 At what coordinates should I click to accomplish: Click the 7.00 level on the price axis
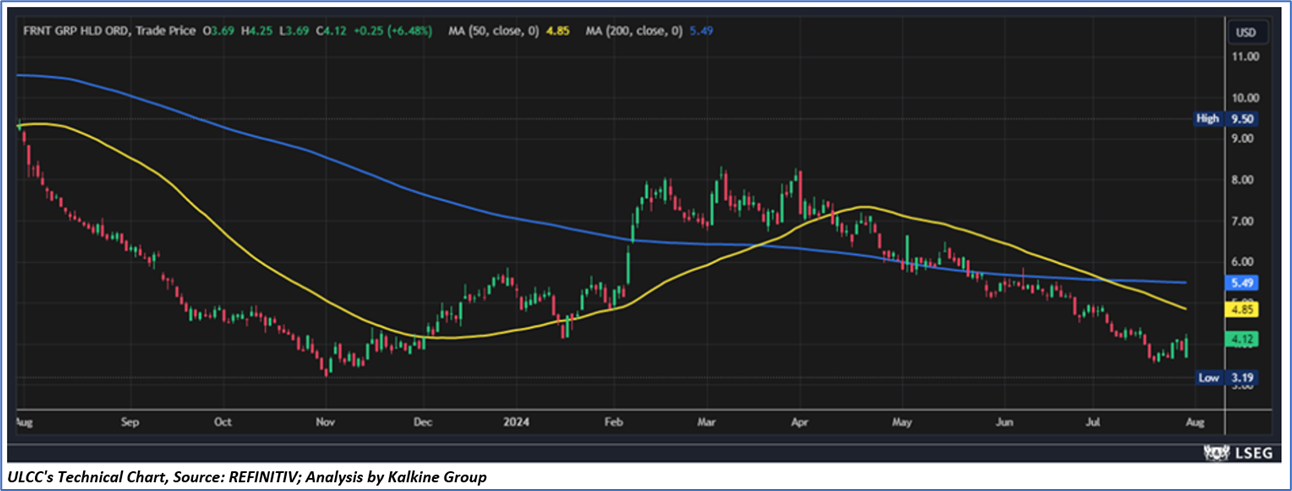[1245, 221]
